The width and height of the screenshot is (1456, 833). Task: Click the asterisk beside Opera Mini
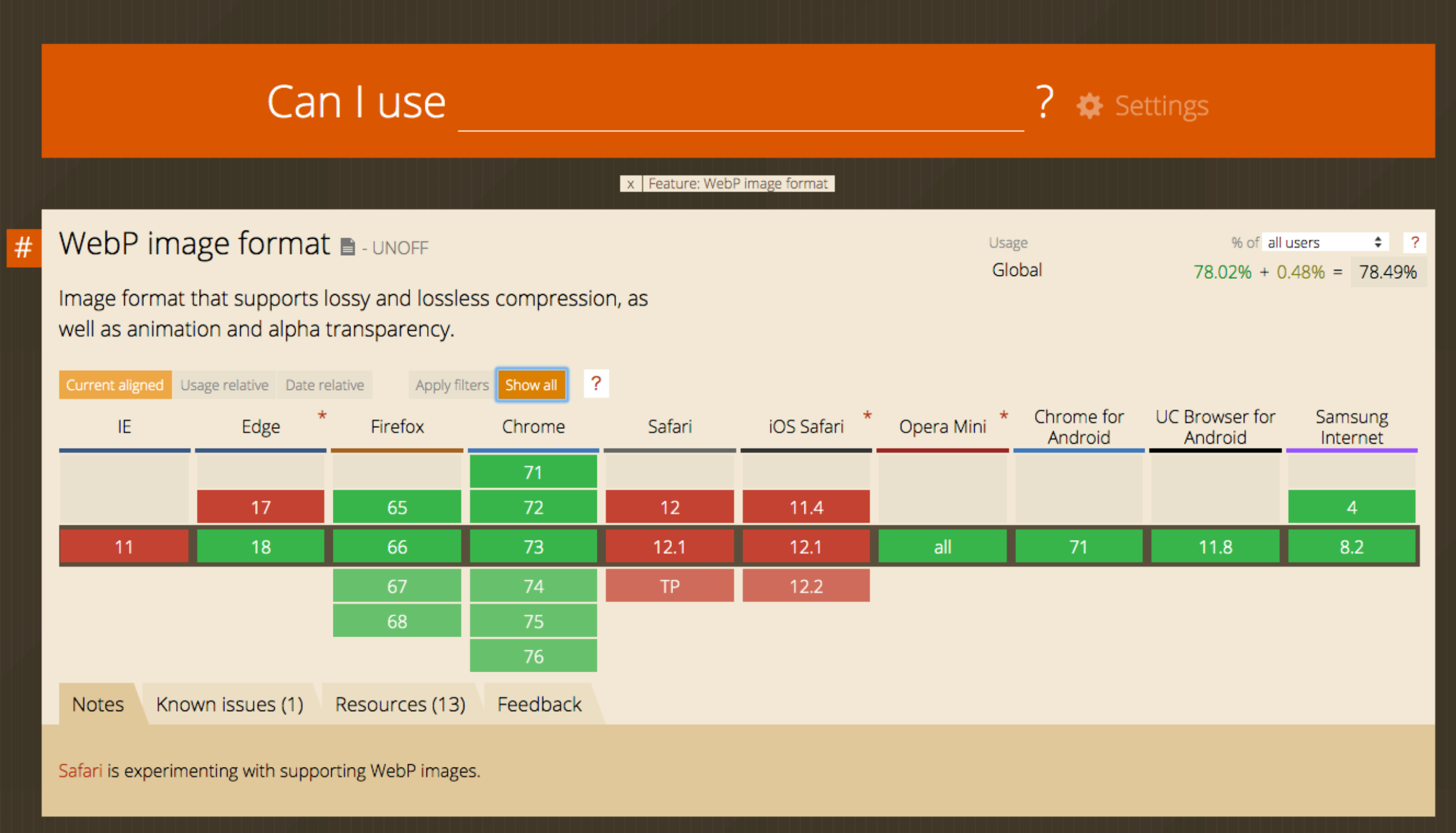coord(1004,416)
